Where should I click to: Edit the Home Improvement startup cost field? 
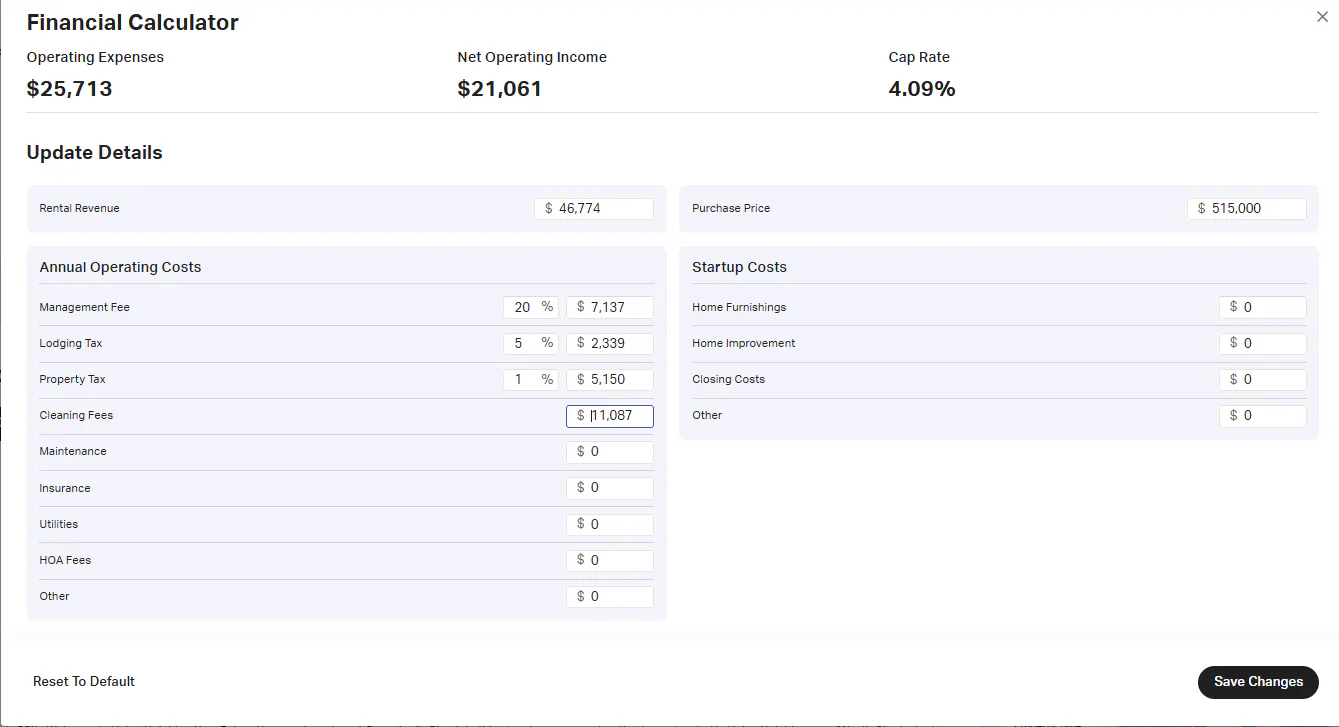click(1263, 343)
